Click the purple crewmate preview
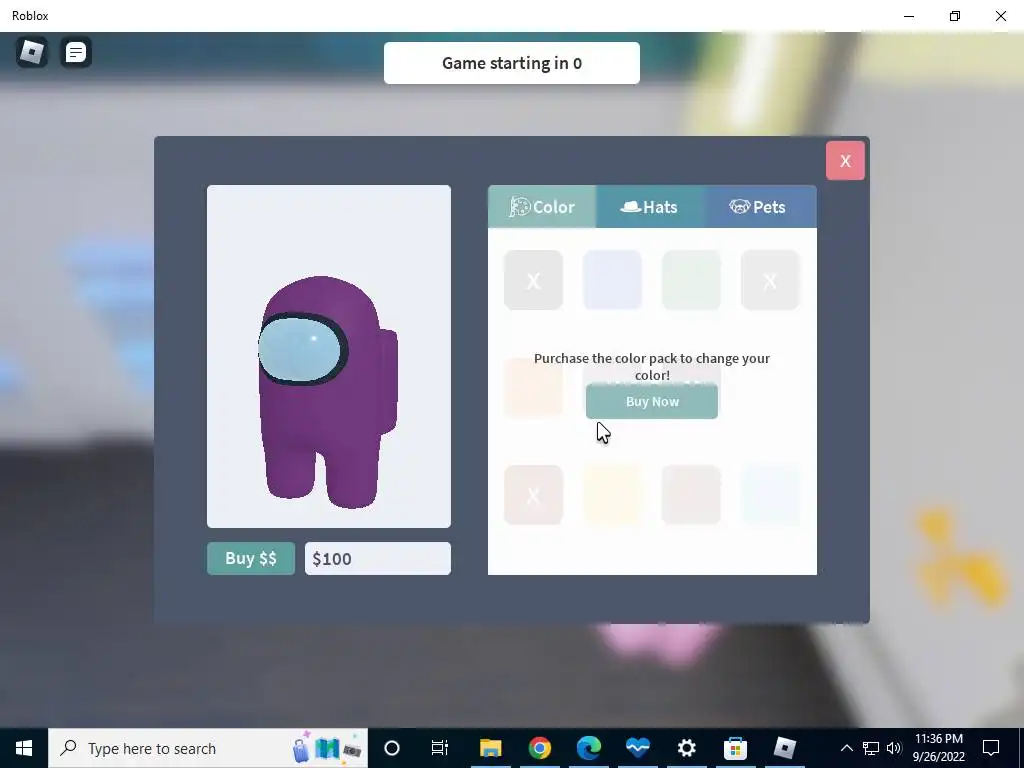The height and width of the screenshot is (768, 1024). coord(328,391)
